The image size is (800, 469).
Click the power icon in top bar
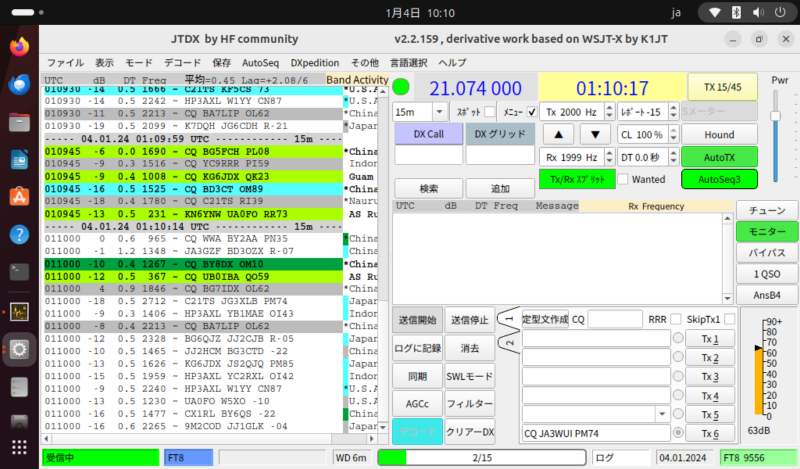pos(780,12)
